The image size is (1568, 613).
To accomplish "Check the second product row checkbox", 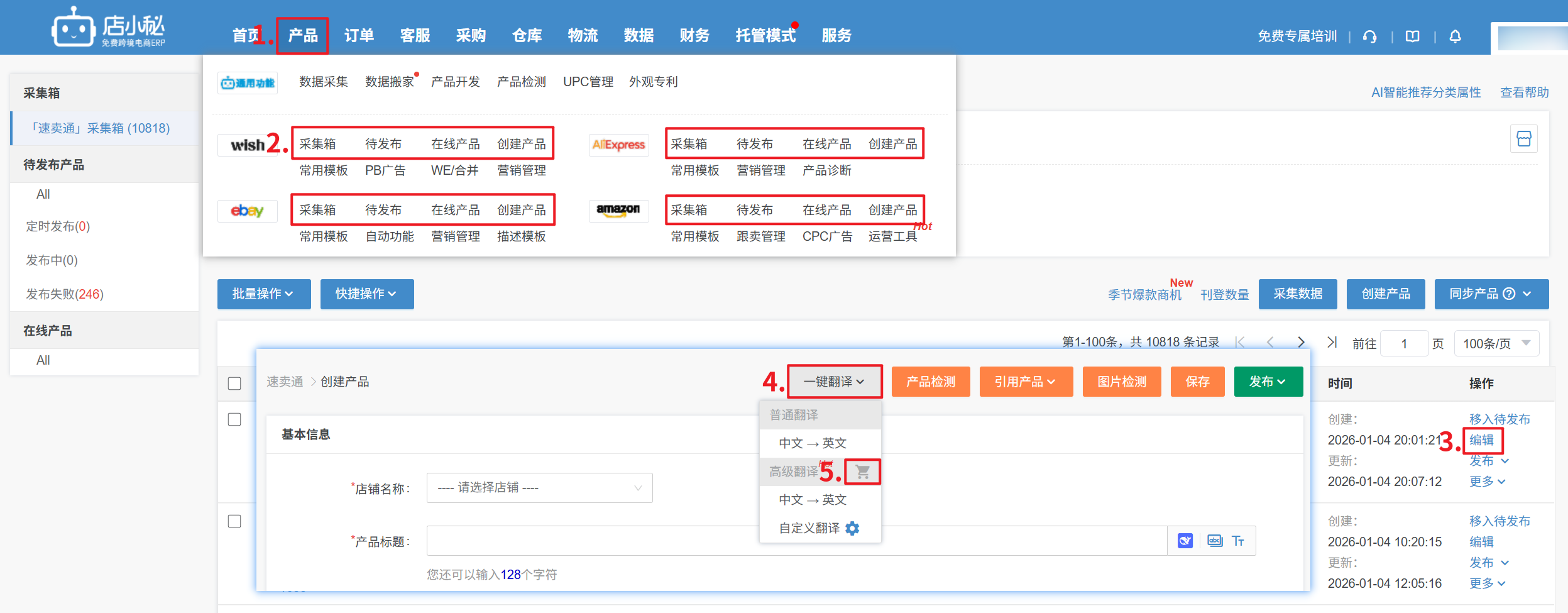I will pyautogui.click(x=234, y=521).
